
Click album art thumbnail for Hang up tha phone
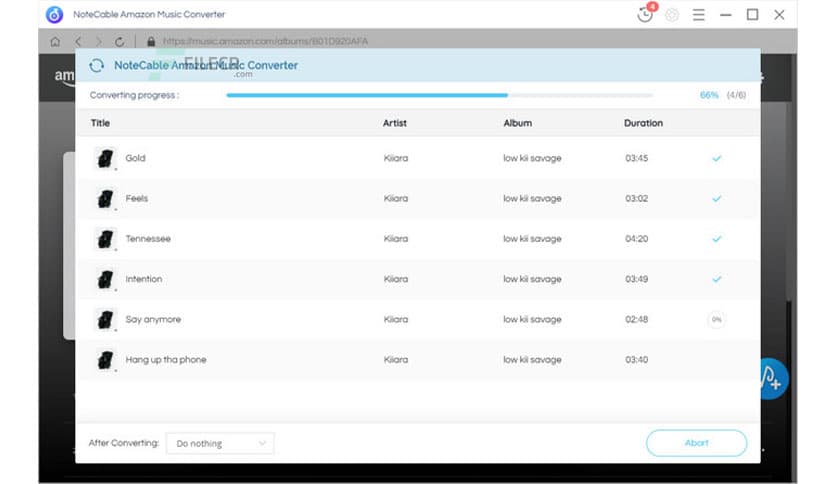[x=106, y=360]
